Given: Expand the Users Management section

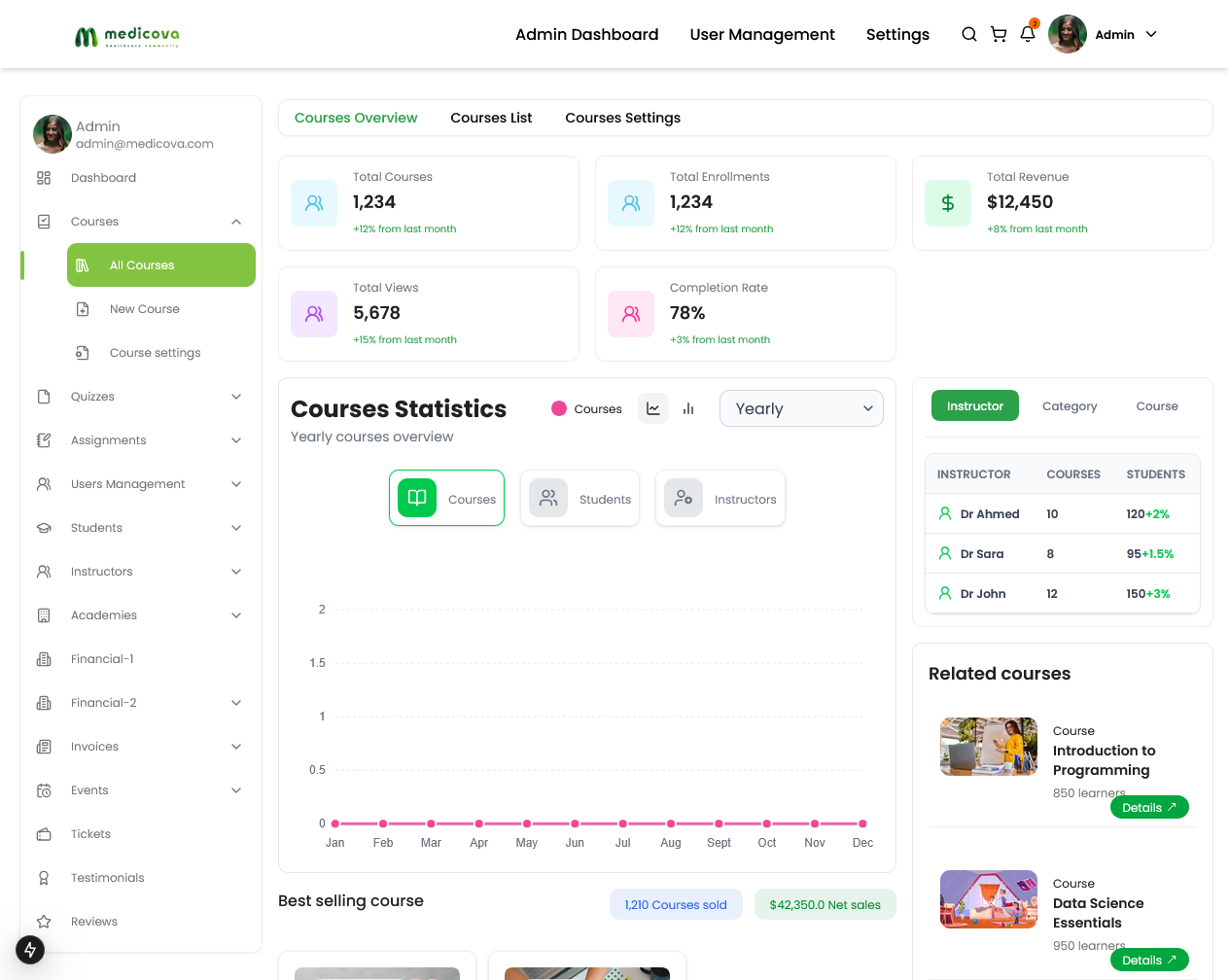Looking at the screenshot, I should click(236, 484).
